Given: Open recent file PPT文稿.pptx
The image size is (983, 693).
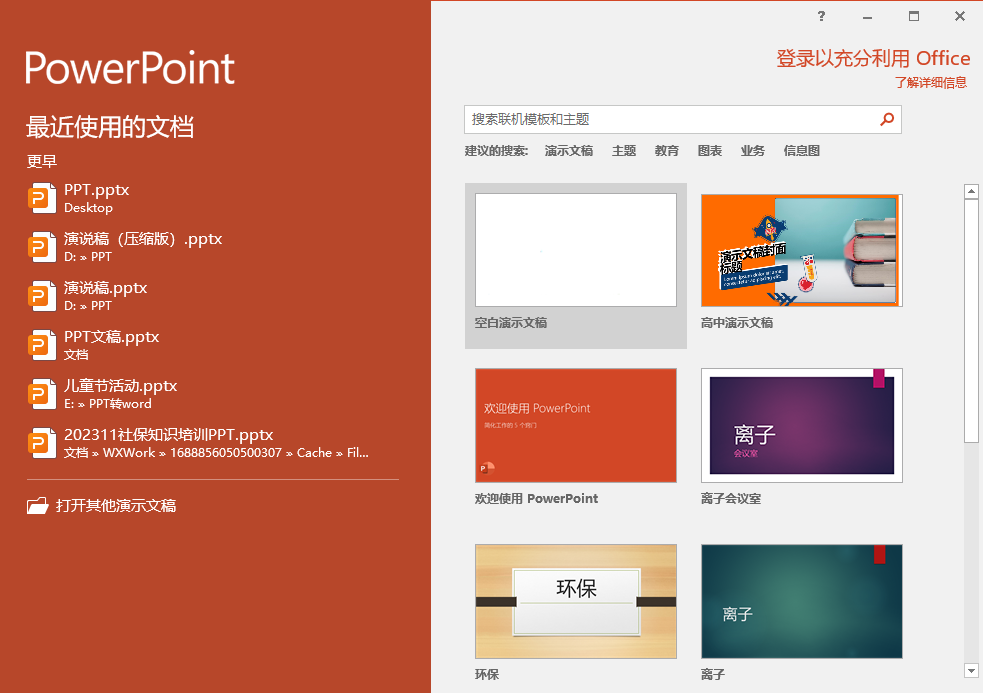Looking at the screenshot, I should pos(213,344).
